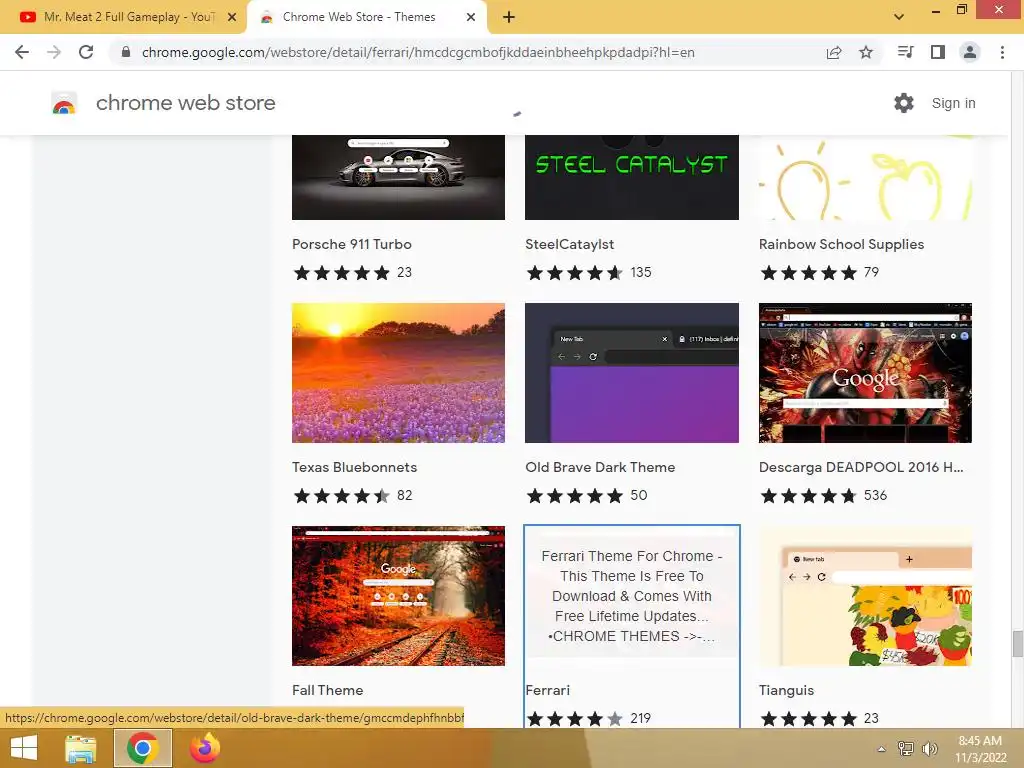The image size is (1024, 768).
Task: Open the Old Brave Dark Theme thumbnail
Action: click(632, 373)
